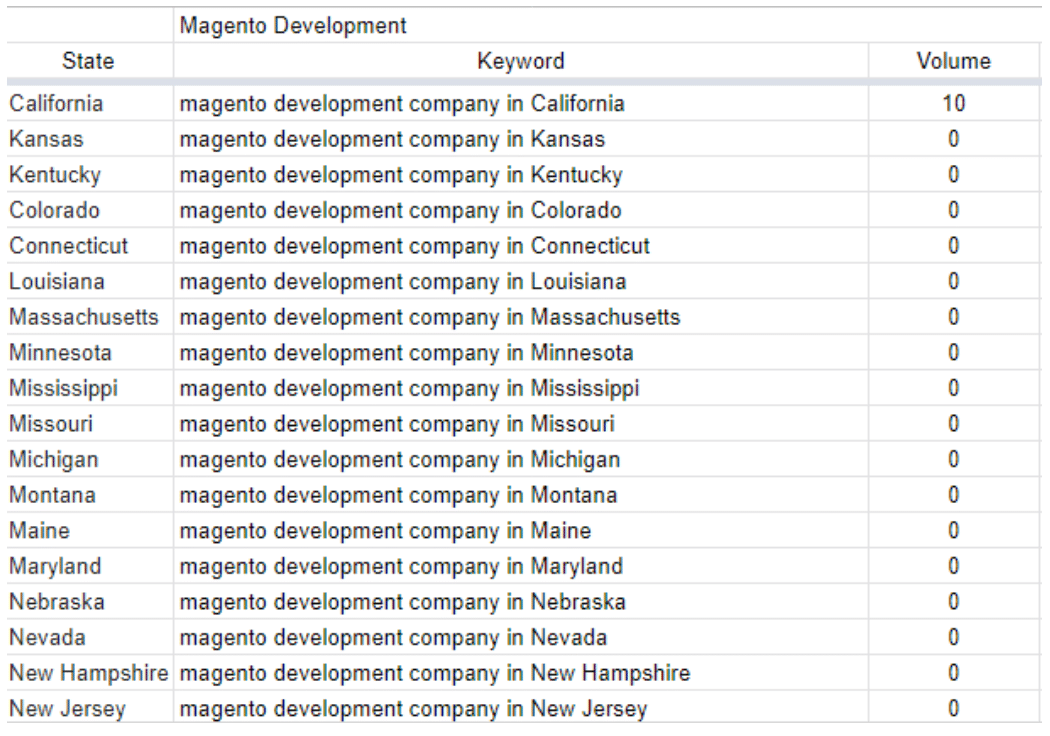1050x736 pixels.
Task: Click the volume value in New Hampshire row
Action: point(954,672)
